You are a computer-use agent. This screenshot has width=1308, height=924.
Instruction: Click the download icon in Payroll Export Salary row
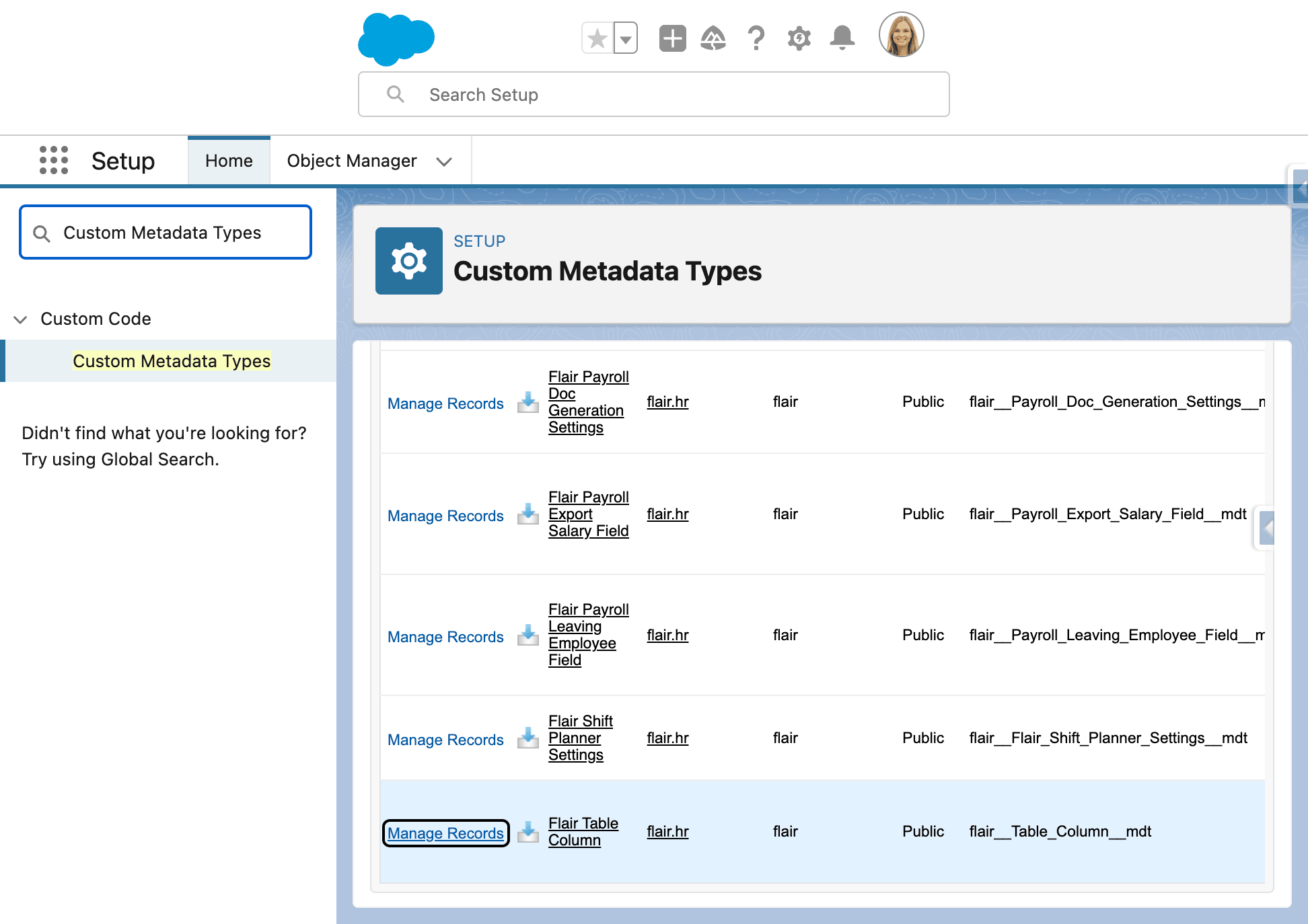[528, 514]
